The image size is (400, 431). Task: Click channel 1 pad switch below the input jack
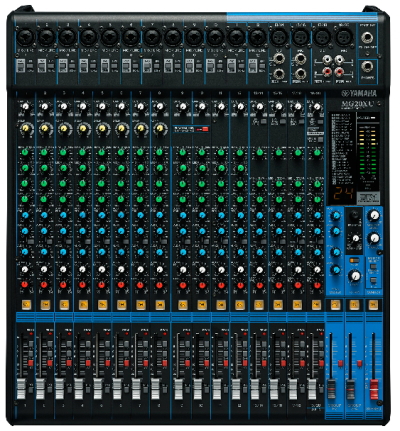tap(21, 66)
